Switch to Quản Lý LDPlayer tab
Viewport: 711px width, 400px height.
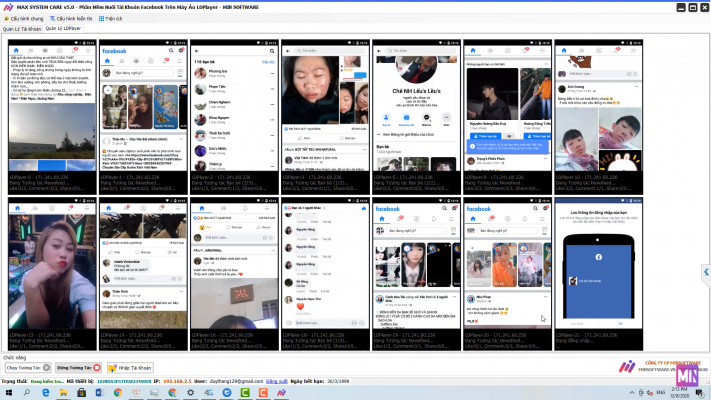pos(64,30)
